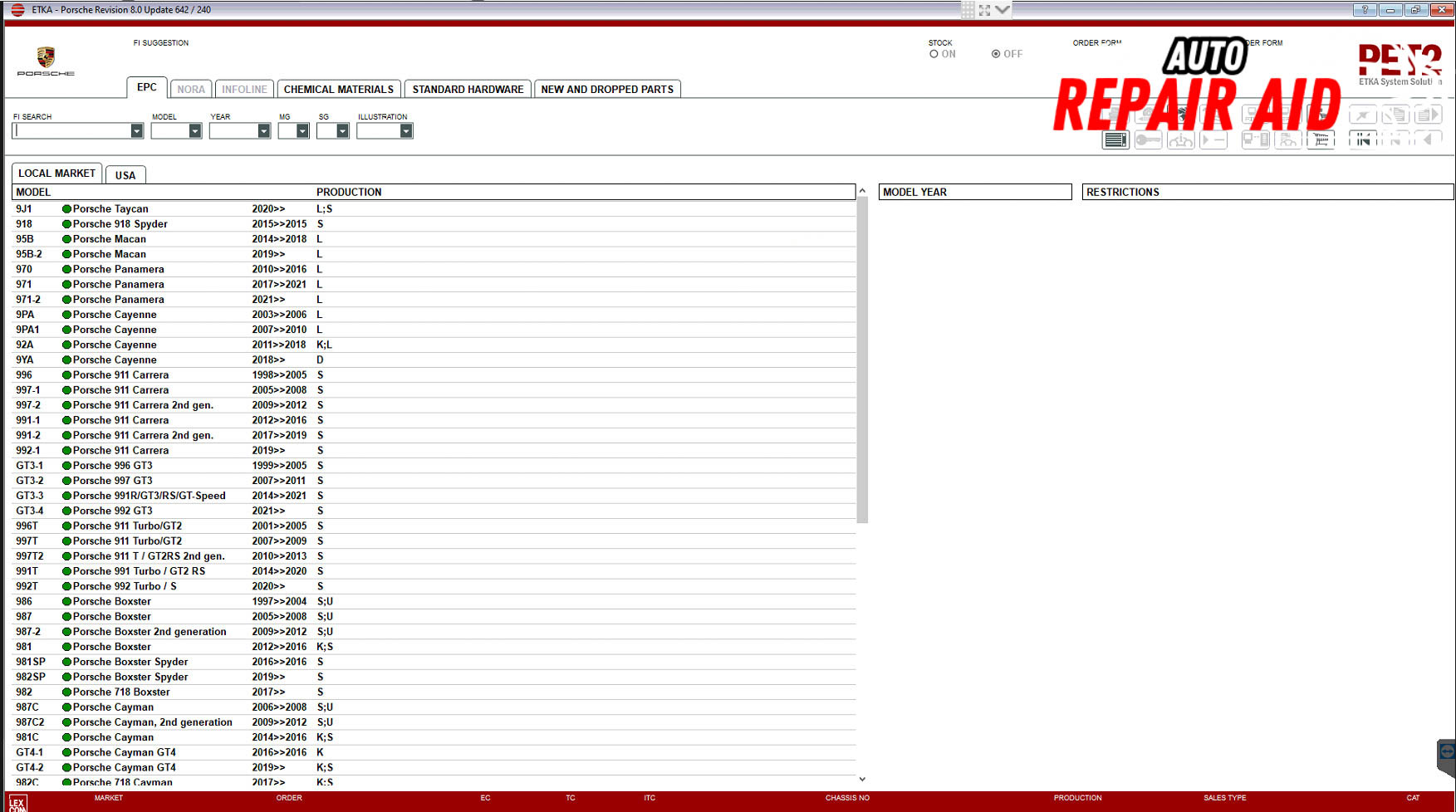The height and width of the screenshot is (812, 1456).
Task: Click the help question mark button
Action: coord(1364,10)
